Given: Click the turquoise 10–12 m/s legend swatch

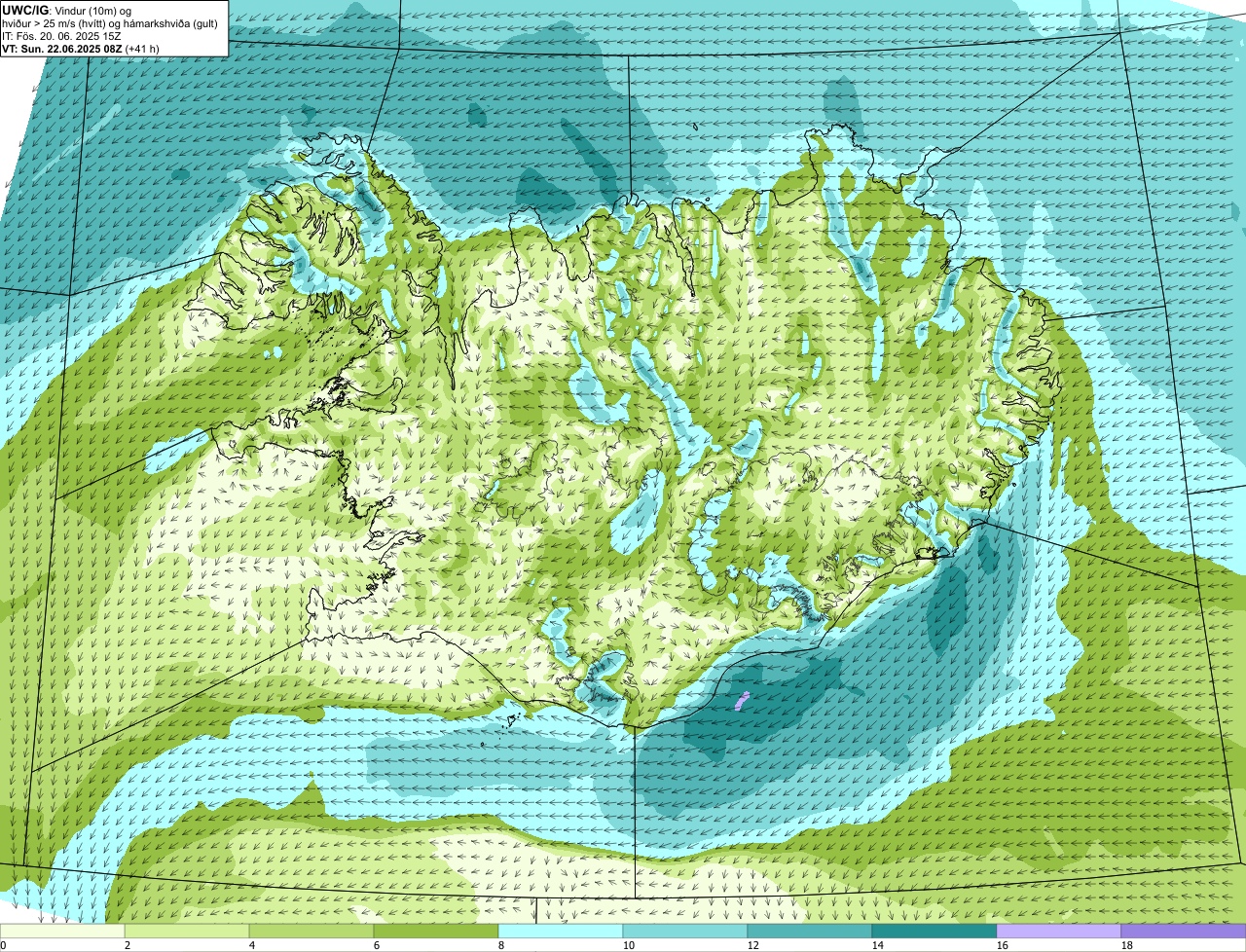Looking at the screenshot, I should pos(685,931).
